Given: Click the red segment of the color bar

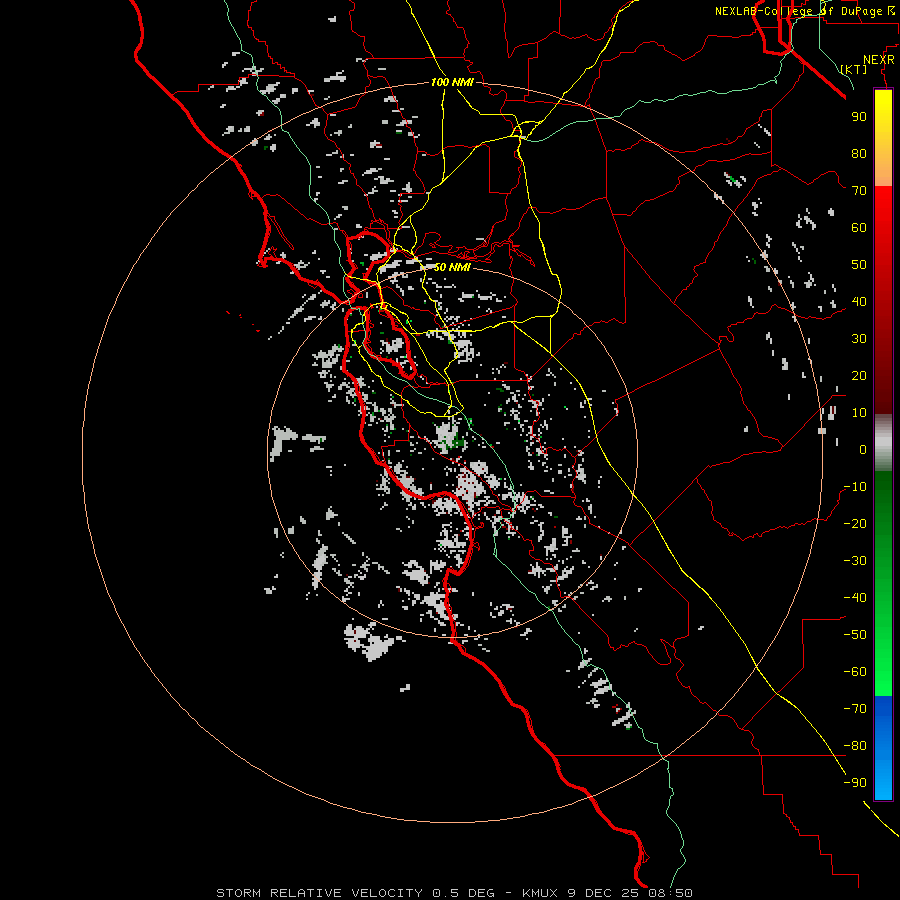Looking at the screenshot, I should 883,300.
